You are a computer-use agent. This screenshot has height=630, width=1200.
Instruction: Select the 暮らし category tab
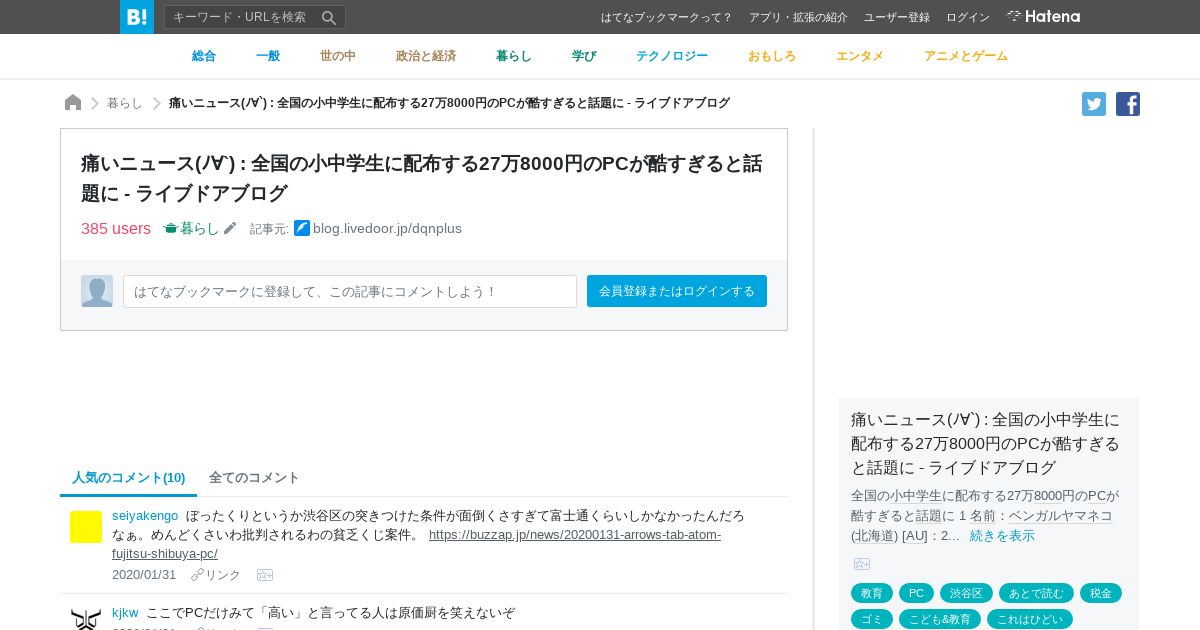pos(514,56)
